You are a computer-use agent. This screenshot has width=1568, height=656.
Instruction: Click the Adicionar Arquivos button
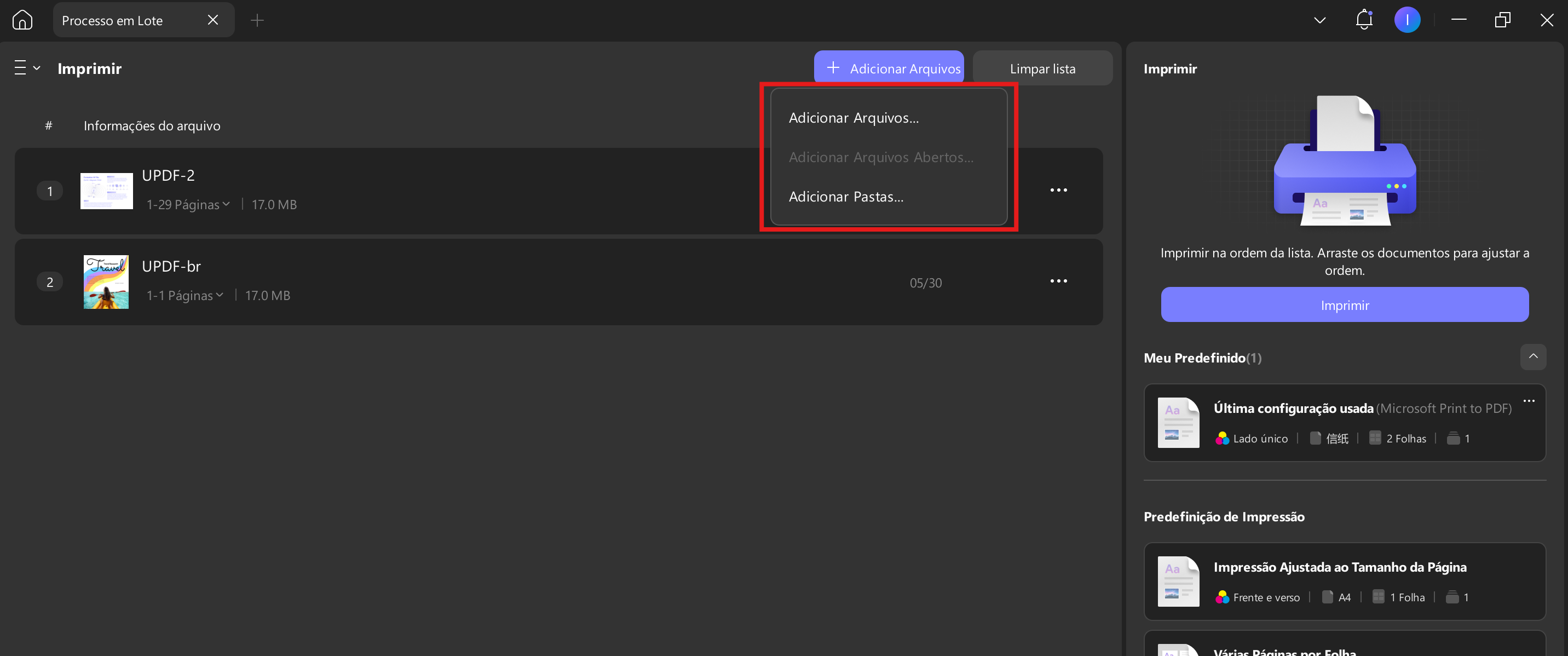[889, 68]
